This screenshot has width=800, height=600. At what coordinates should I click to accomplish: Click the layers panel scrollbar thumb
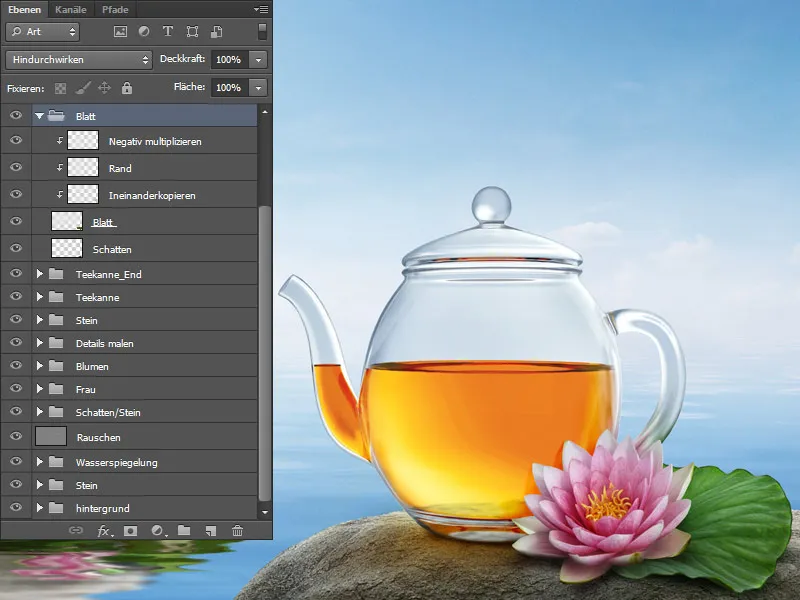tap(265, 353)
